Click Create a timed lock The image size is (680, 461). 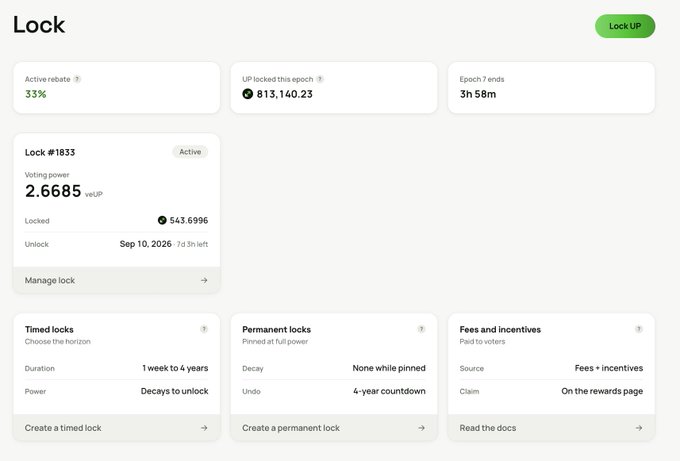tap(117, 428)
